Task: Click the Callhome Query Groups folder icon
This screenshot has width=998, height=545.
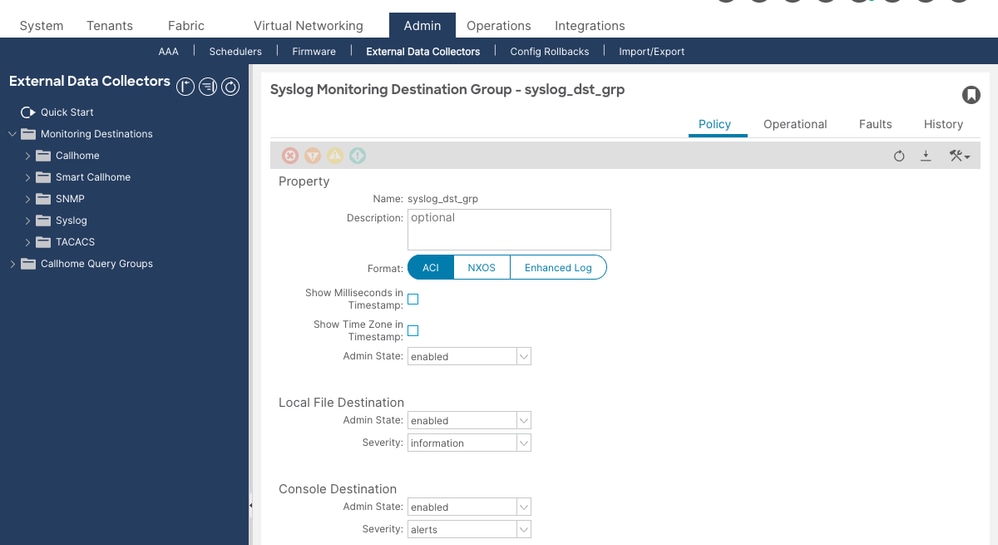Action: [28, 264]
